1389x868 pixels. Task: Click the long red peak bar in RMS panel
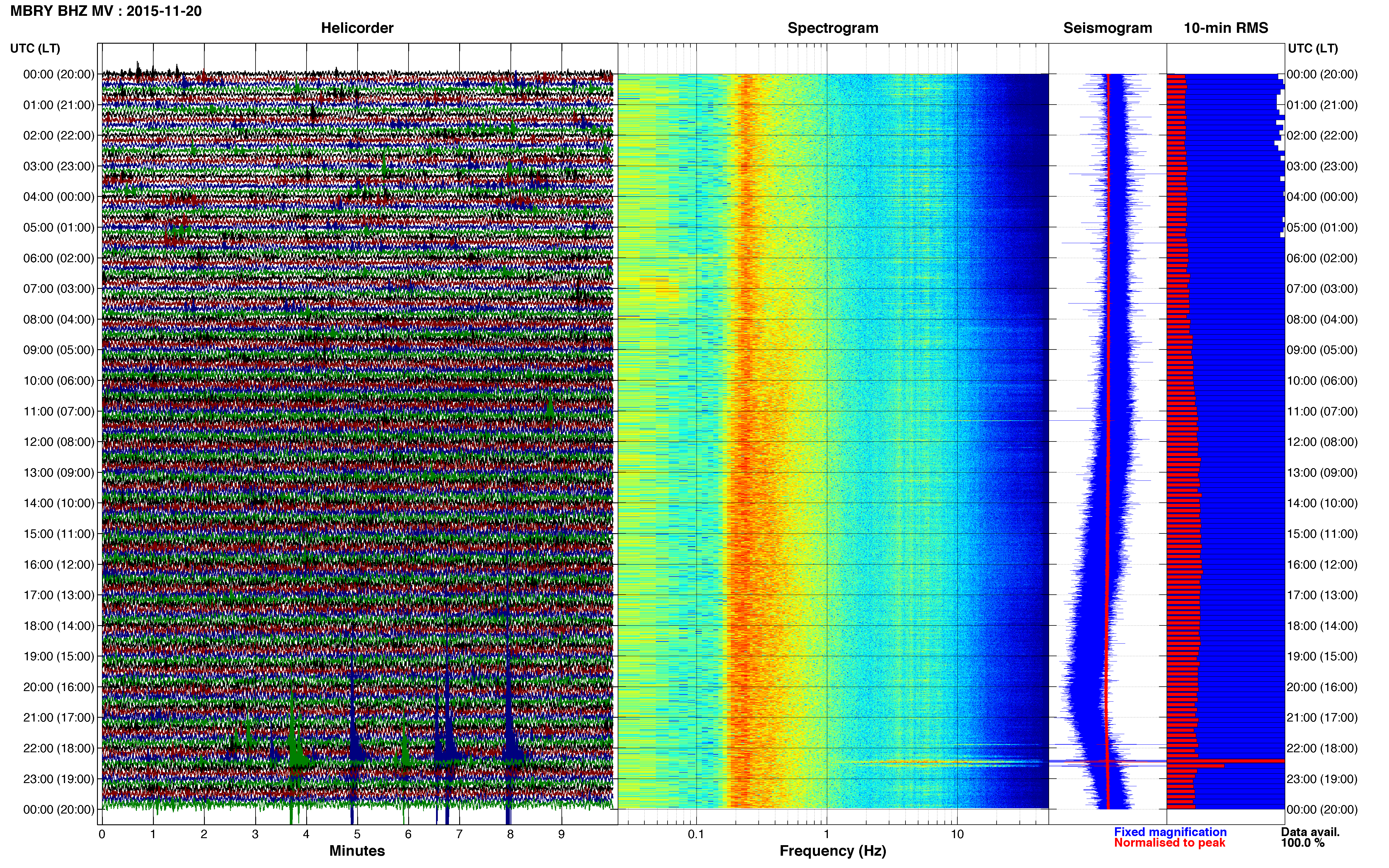click(1225, 761)
